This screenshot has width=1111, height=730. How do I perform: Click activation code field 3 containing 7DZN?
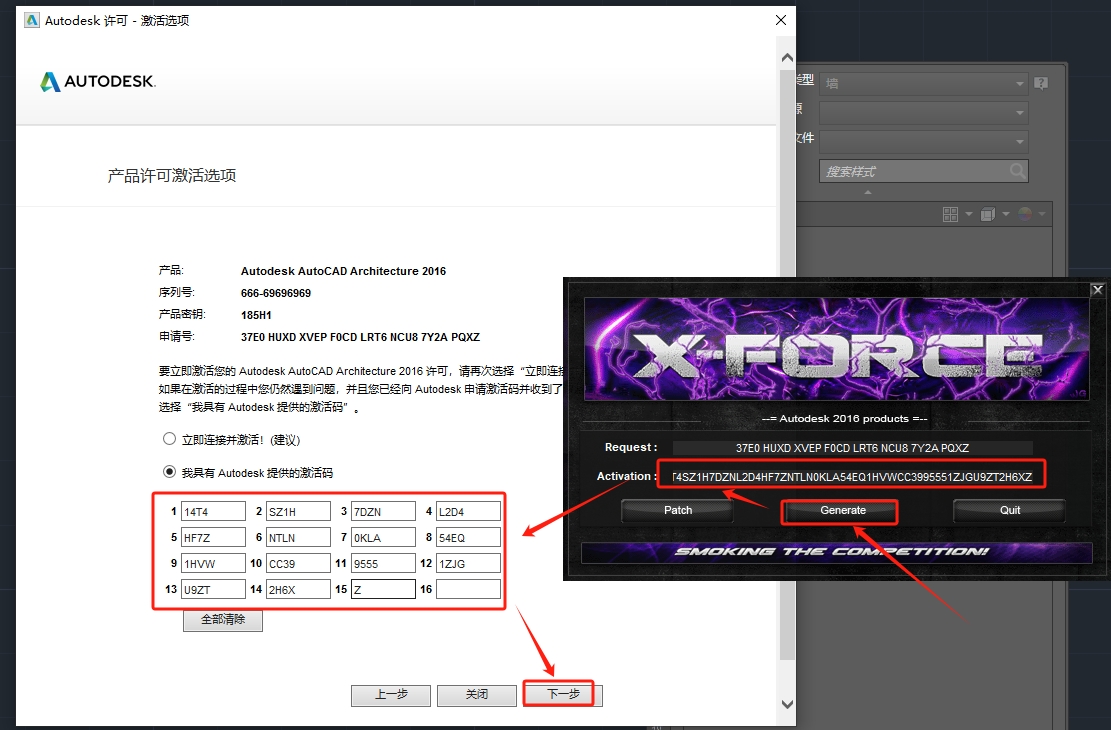point(383,511)
